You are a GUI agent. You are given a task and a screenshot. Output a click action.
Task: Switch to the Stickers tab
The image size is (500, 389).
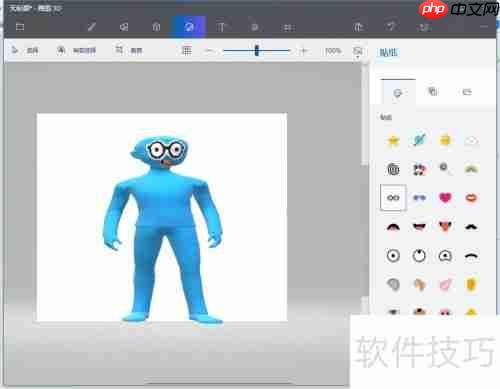[x=398, y=92]
